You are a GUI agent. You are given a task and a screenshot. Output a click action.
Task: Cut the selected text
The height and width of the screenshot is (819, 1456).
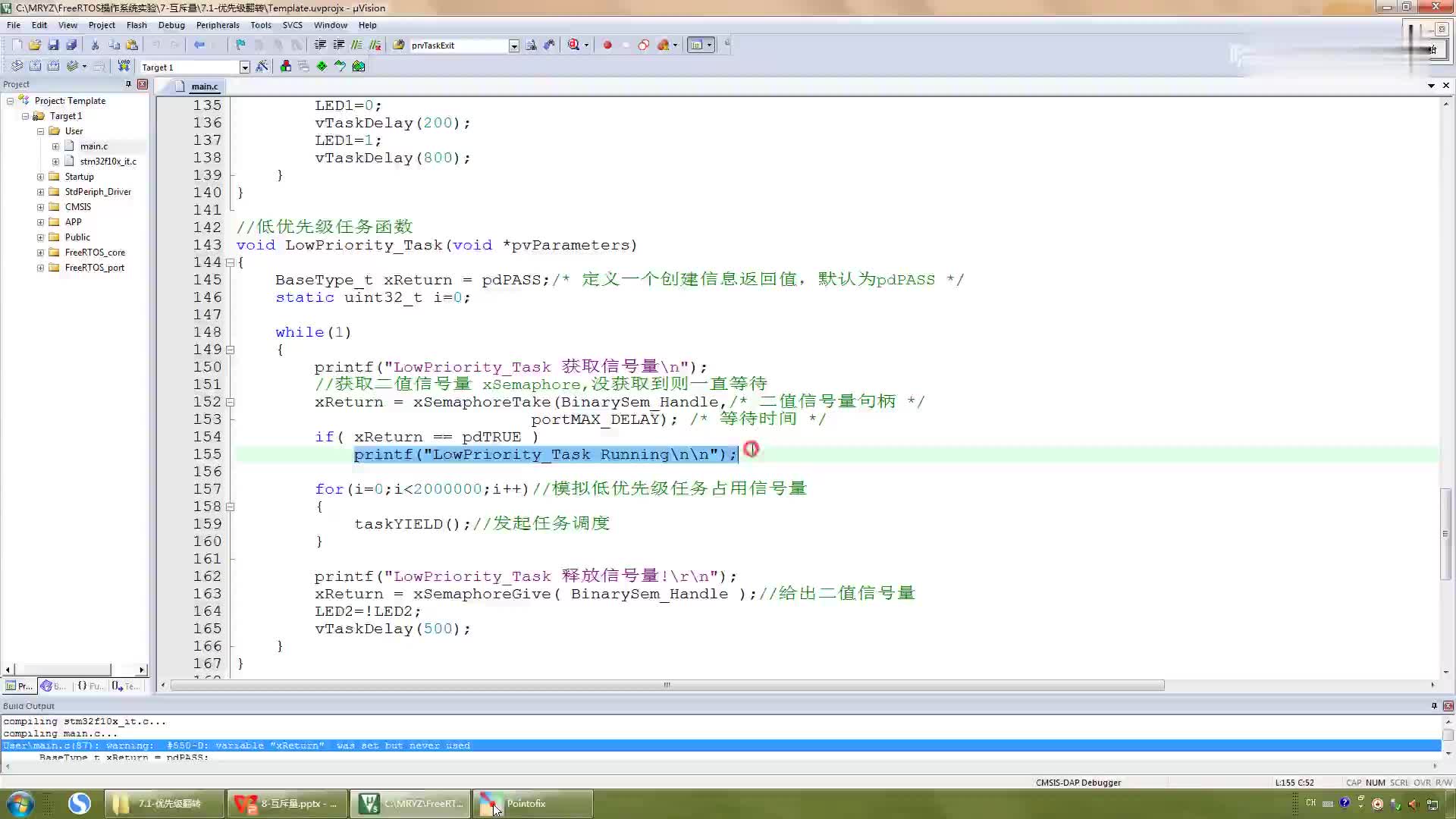pyautogui.click(x=96, y=45)
